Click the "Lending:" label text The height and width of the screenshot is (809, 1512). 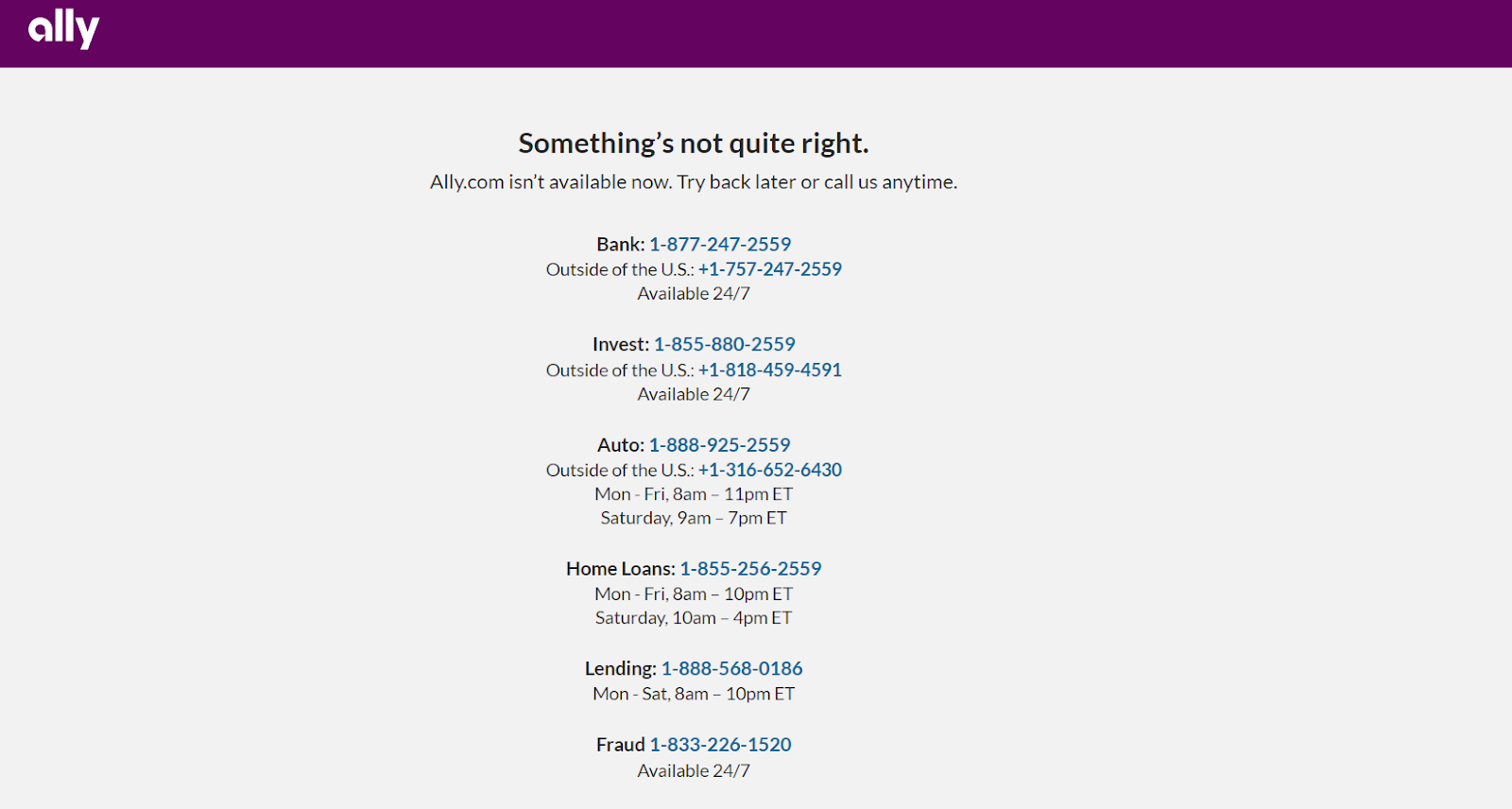620,669
